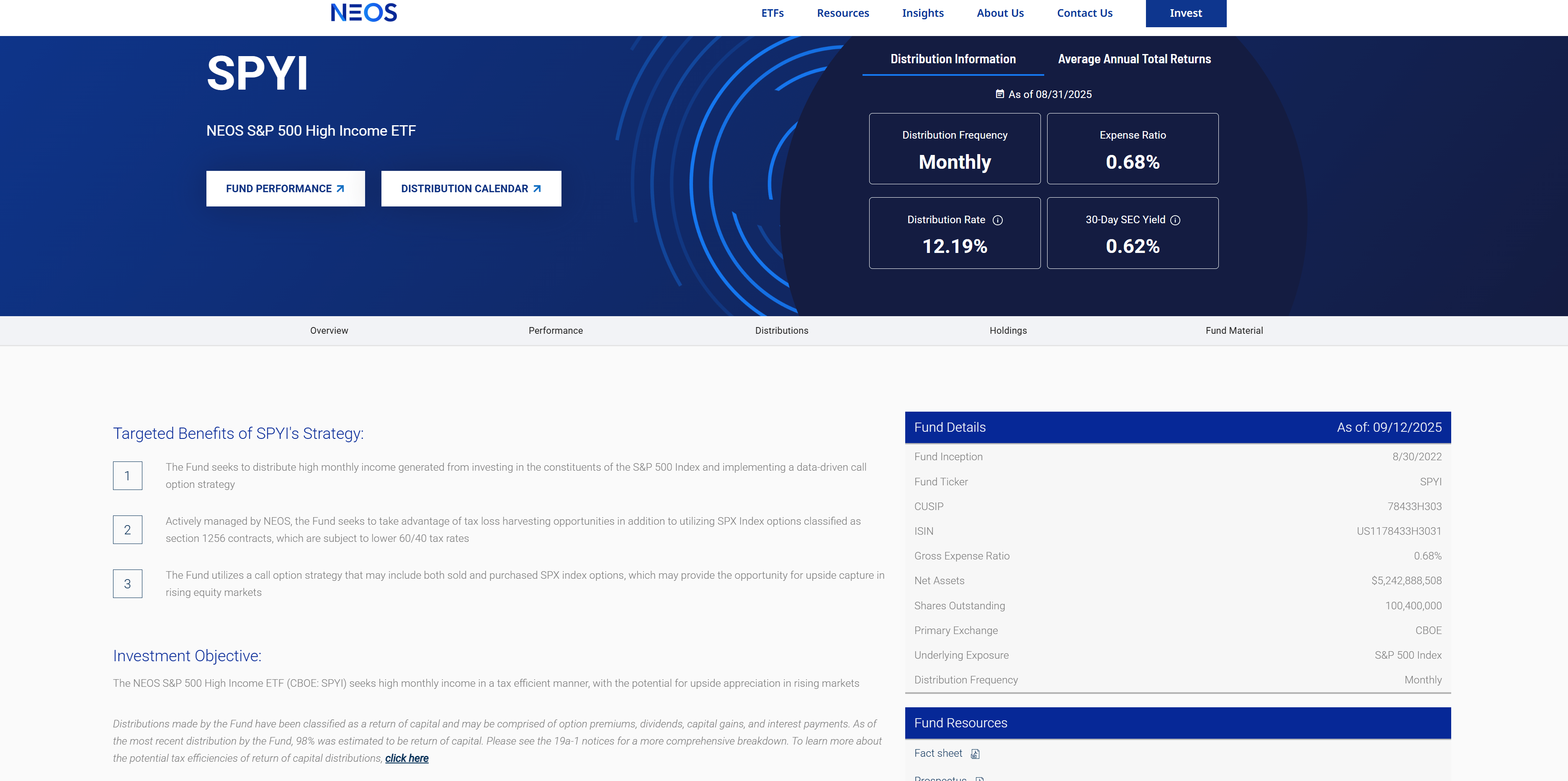Select the Distribution Information tab

[953, 59]
